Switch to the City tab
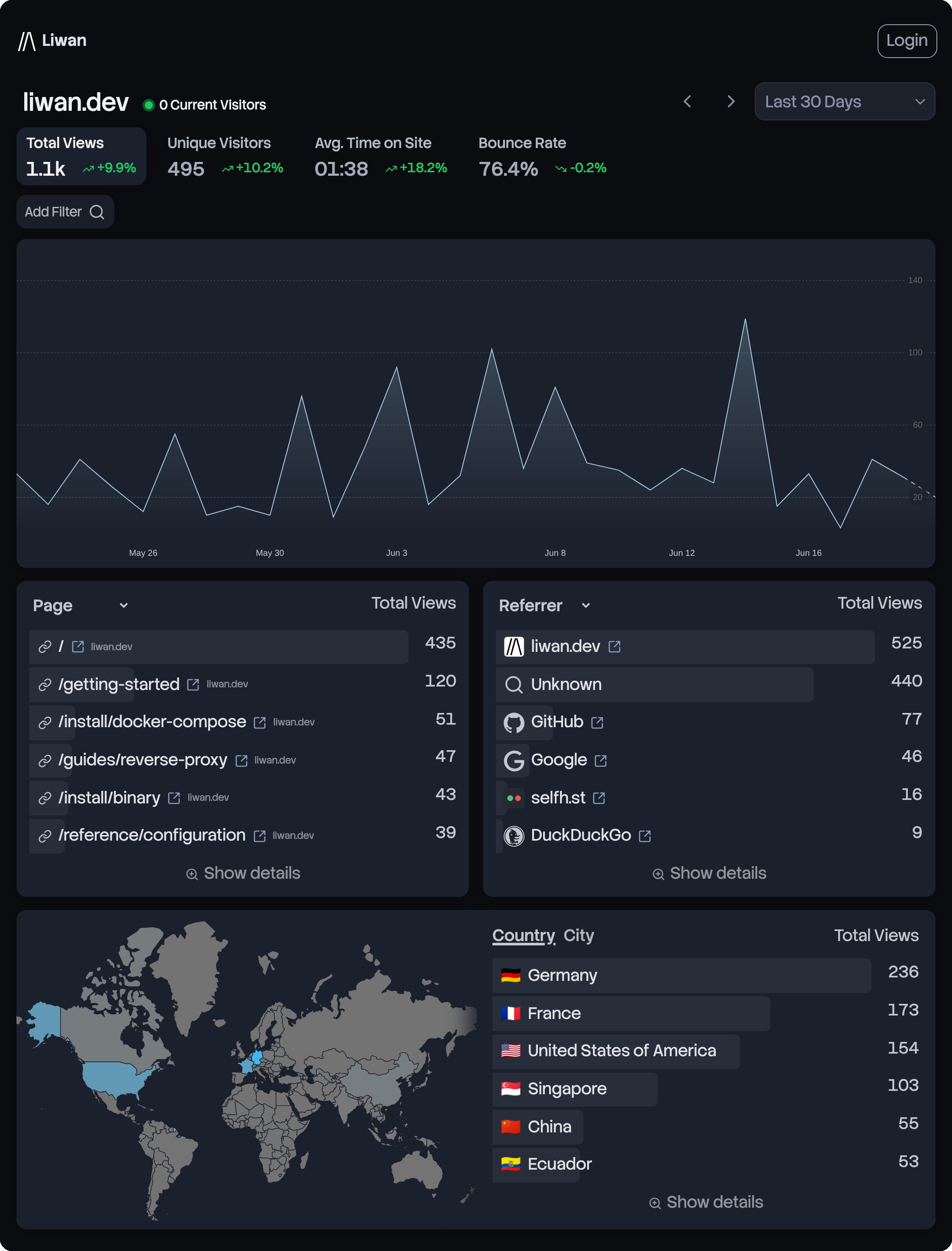The image size is (952, 1251). point(579,935)
